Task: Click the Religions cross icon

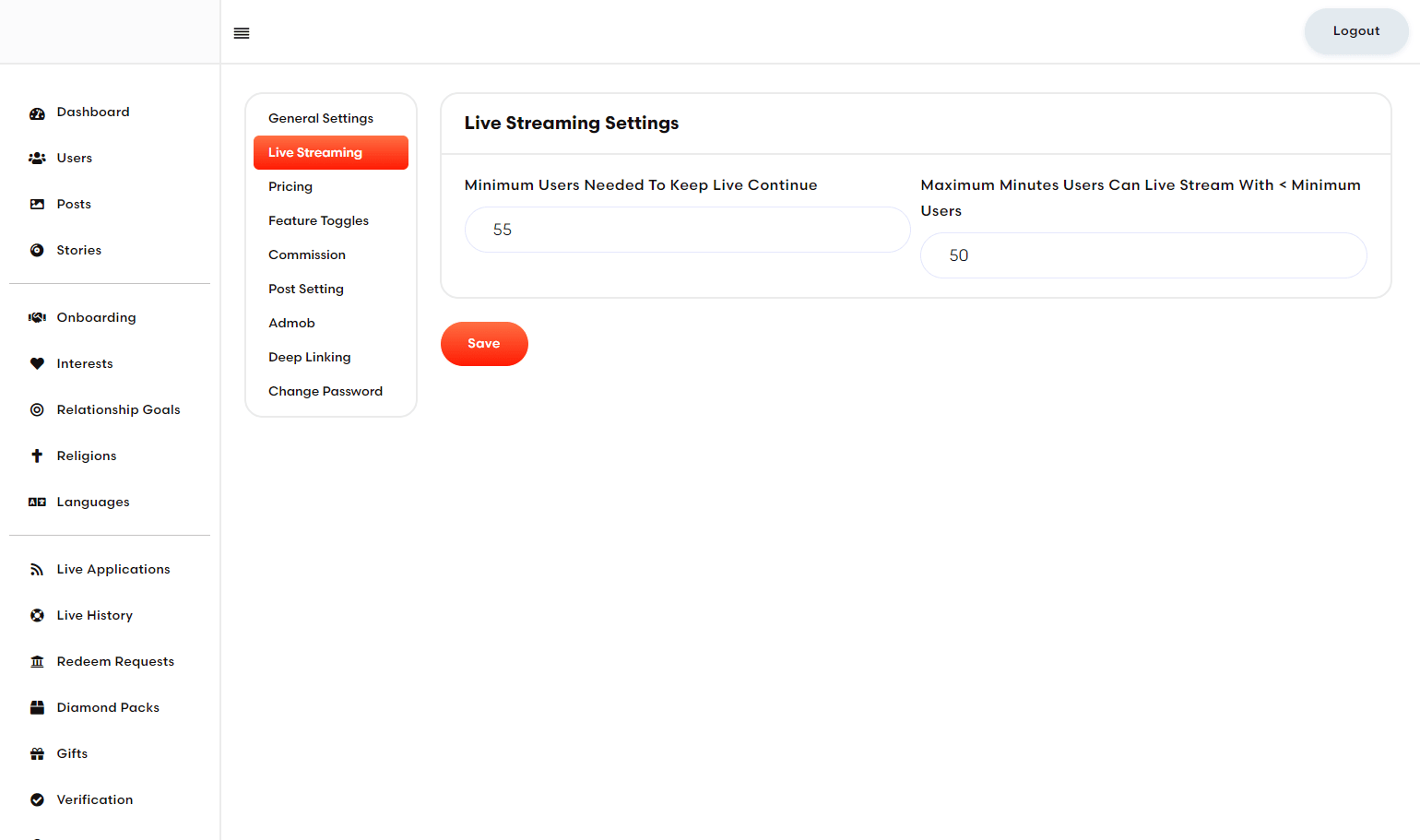Action: coord(37,456)
